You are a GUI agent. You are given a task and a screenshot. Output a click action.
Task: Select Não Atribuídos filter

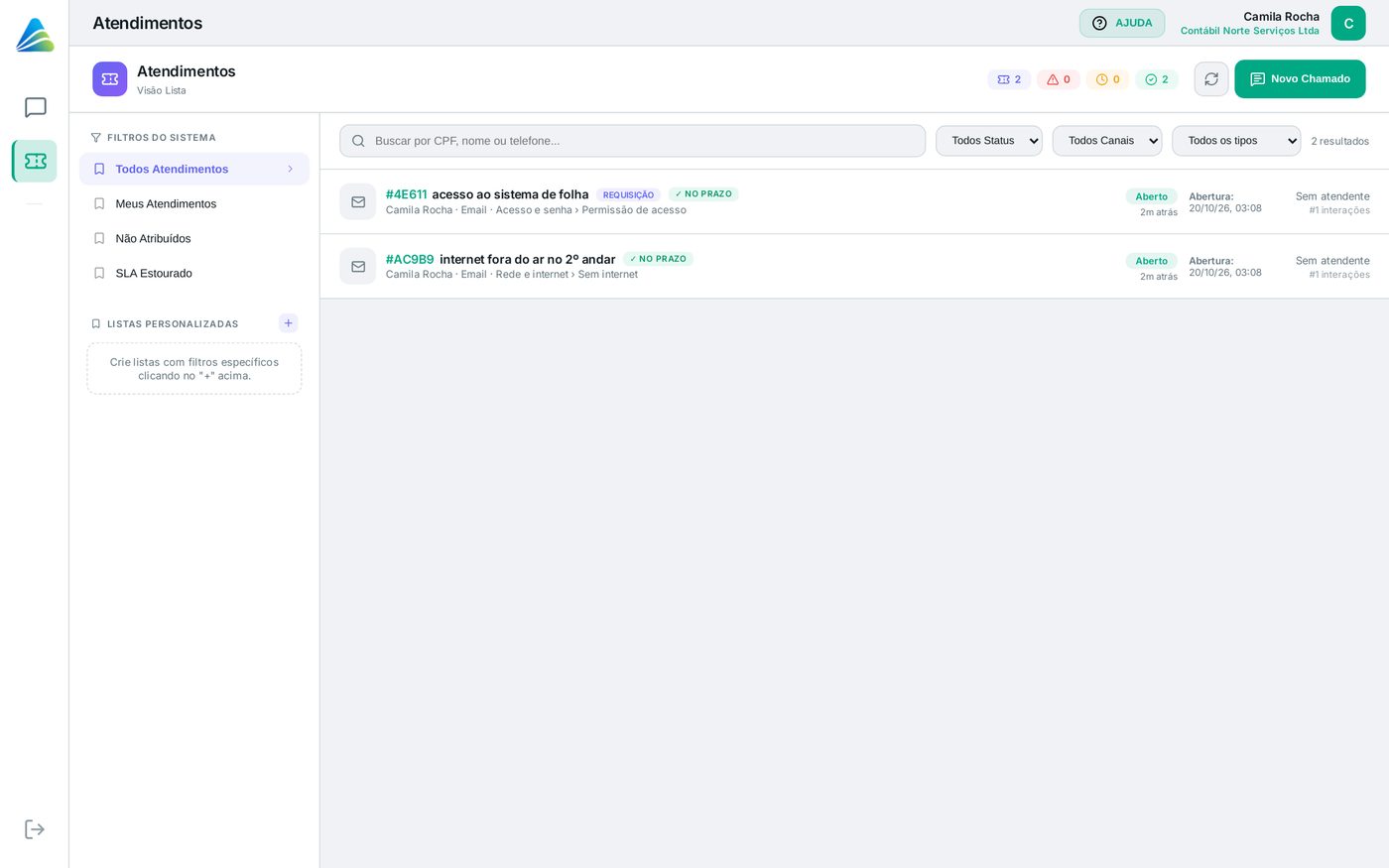click(x=194, y=238)
